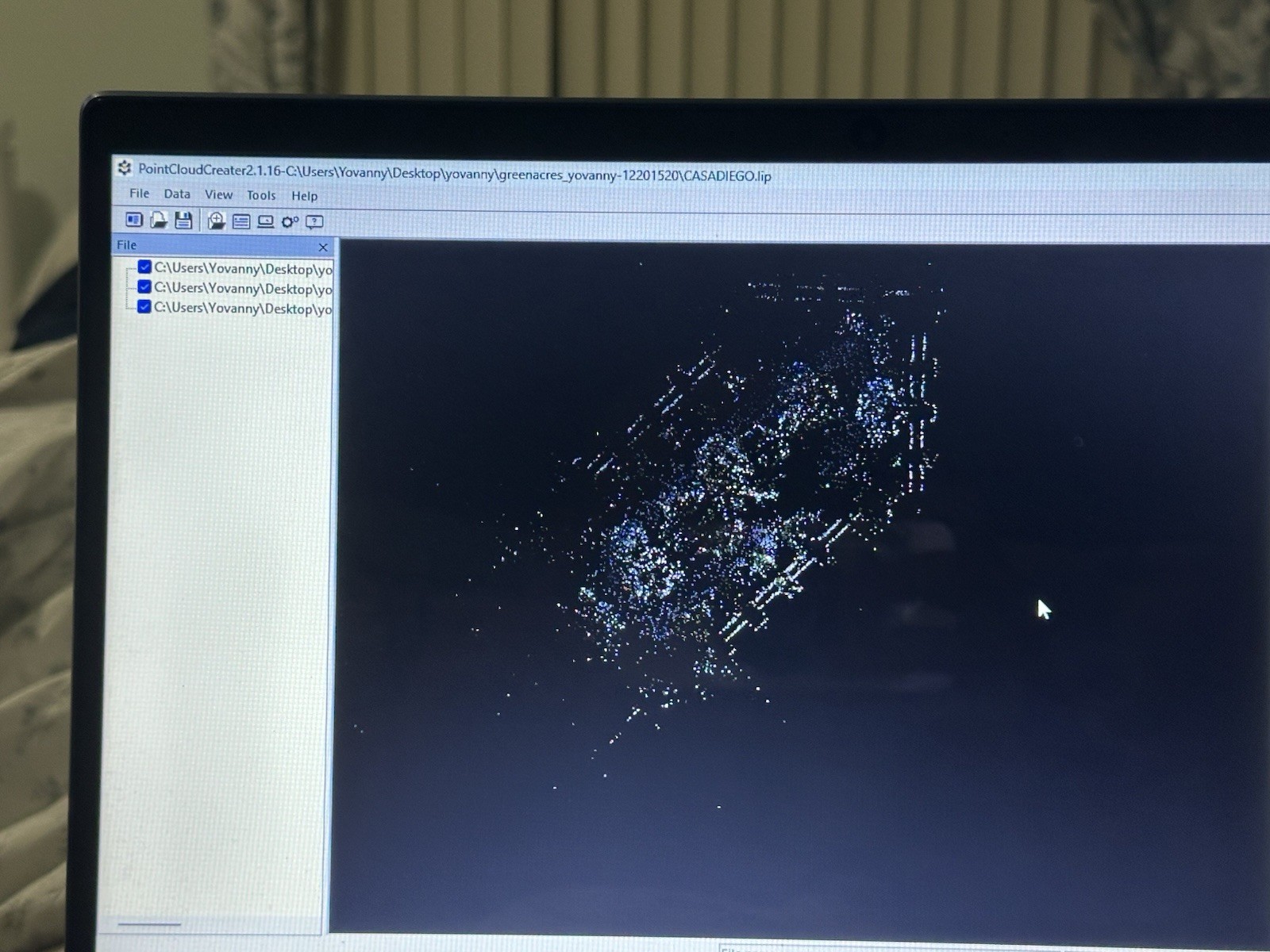Open the Data menu
Viewport: 1270px width, 952px height.
(177, 194)
